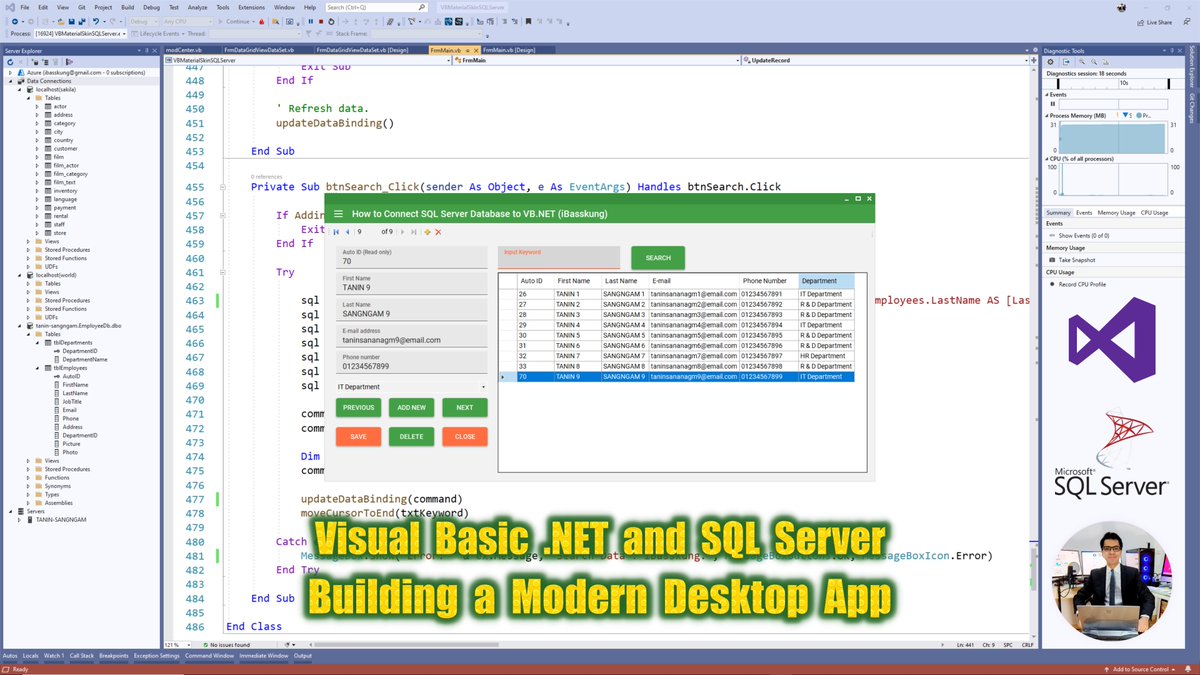
Task: Open the Analyze menu
Action: point(197,7)
